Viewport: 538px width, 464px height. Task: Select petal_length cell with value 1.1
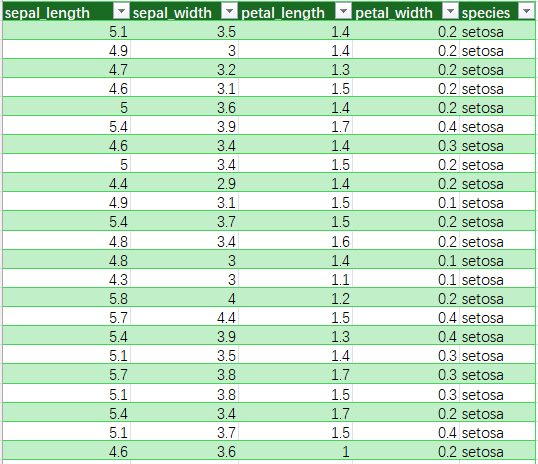point(295,279)
